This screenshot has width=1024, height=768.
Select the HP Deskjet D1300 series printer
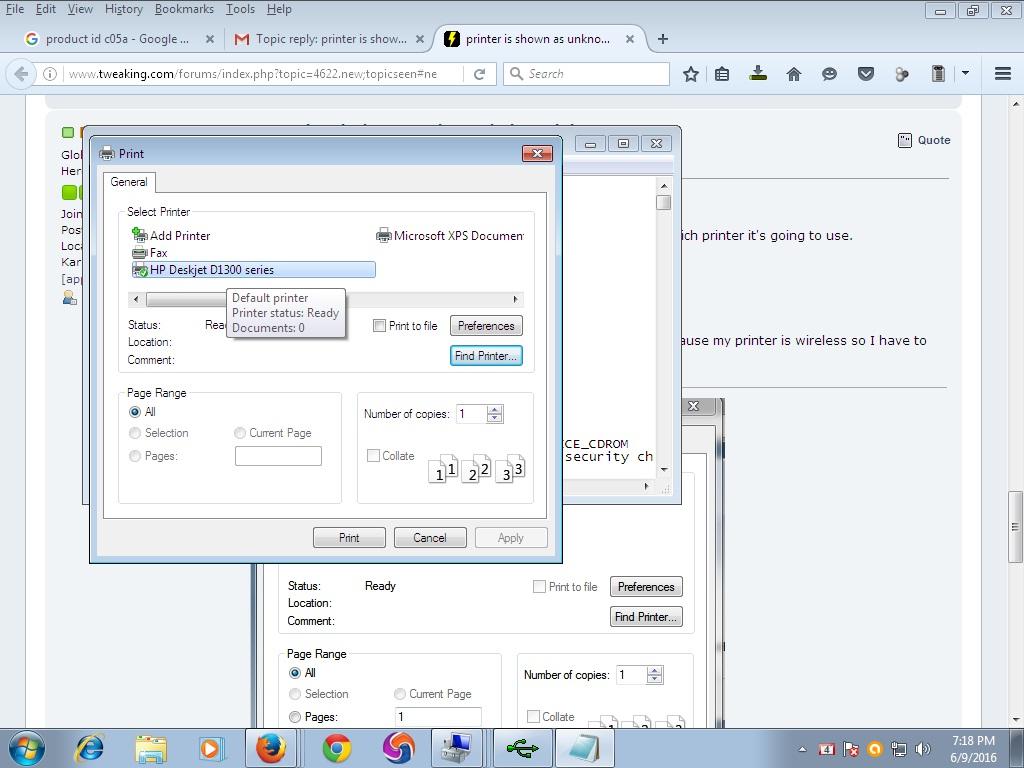click(253, 270)
